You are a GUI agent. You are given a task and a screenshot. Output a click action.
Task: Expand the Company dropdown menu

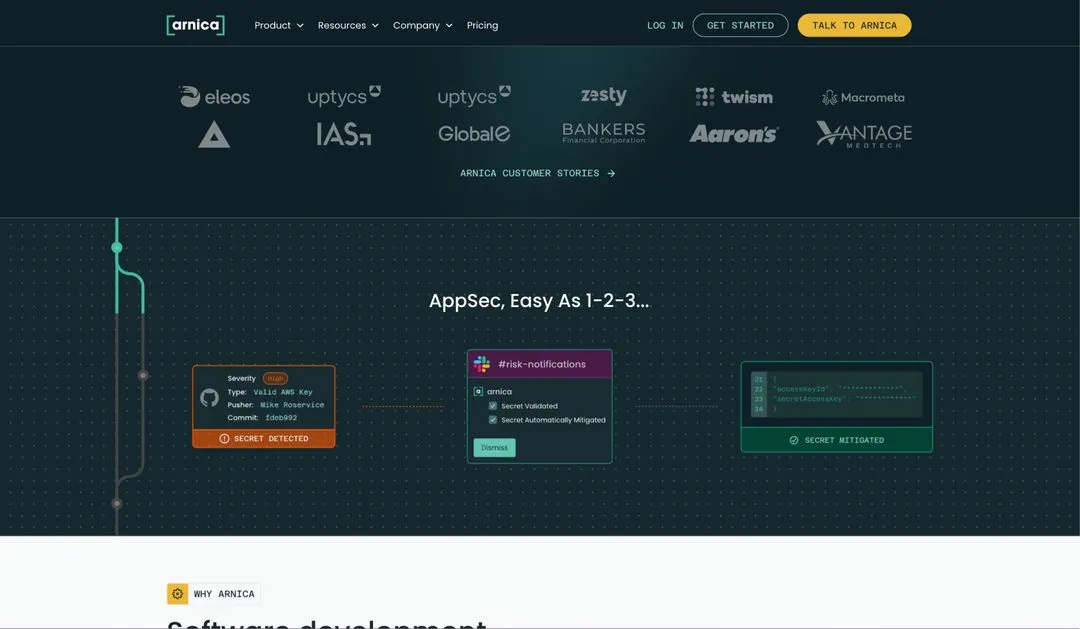422,25
